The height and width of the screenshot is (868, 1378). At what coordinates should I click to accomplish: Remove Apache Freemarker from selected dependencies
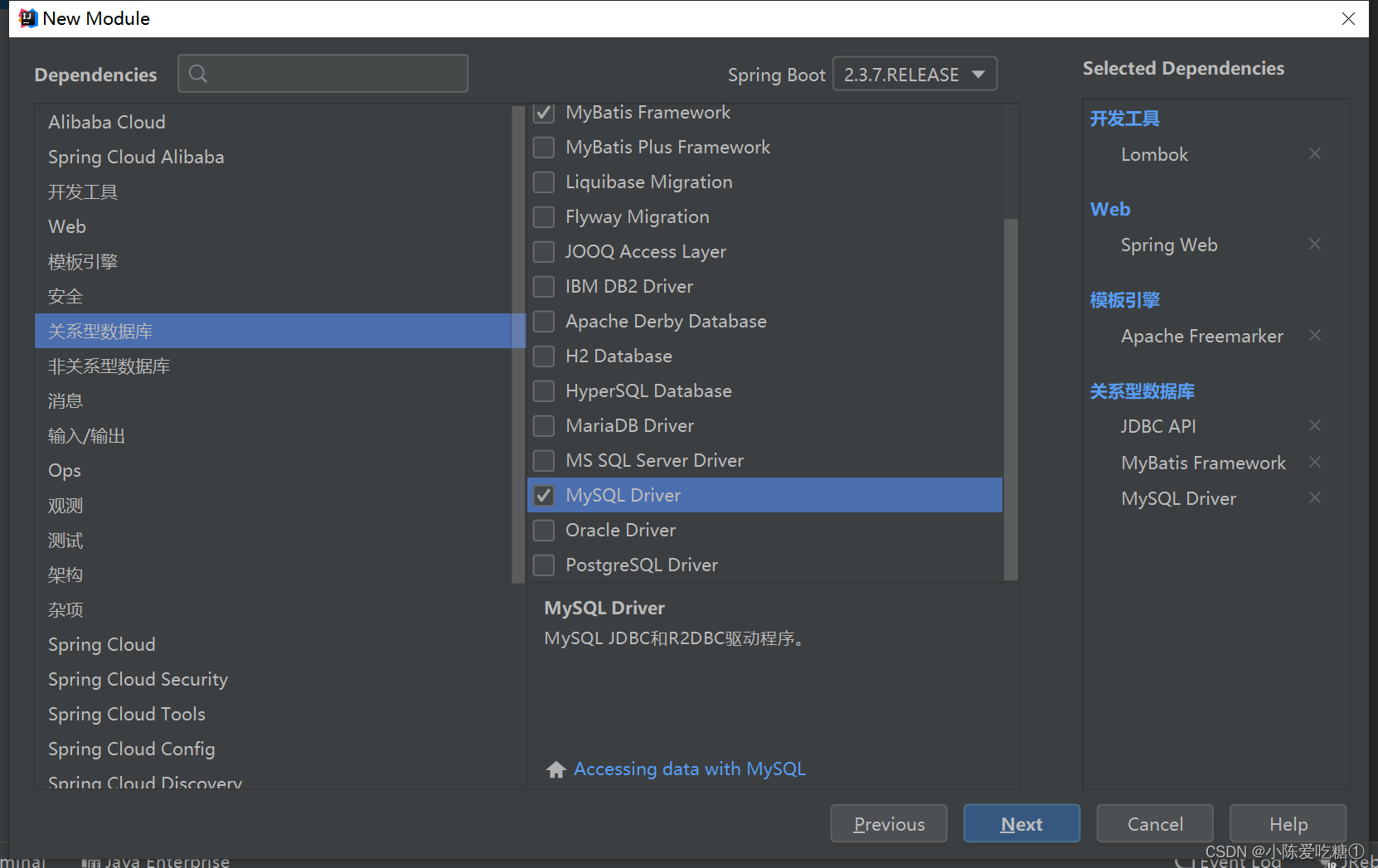click(1315, 335)
